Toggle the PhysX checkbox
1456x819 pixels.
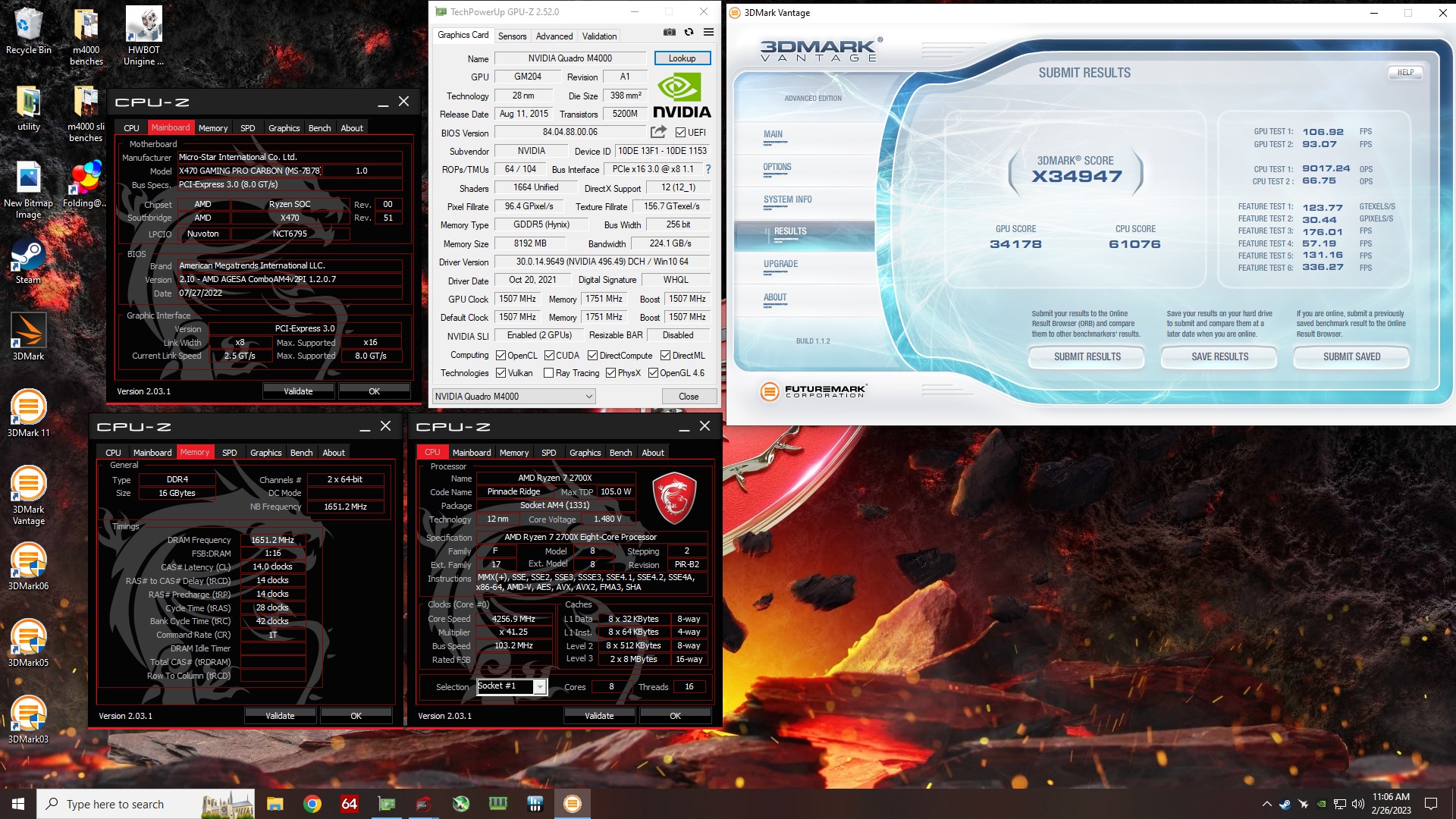[610, 373]
